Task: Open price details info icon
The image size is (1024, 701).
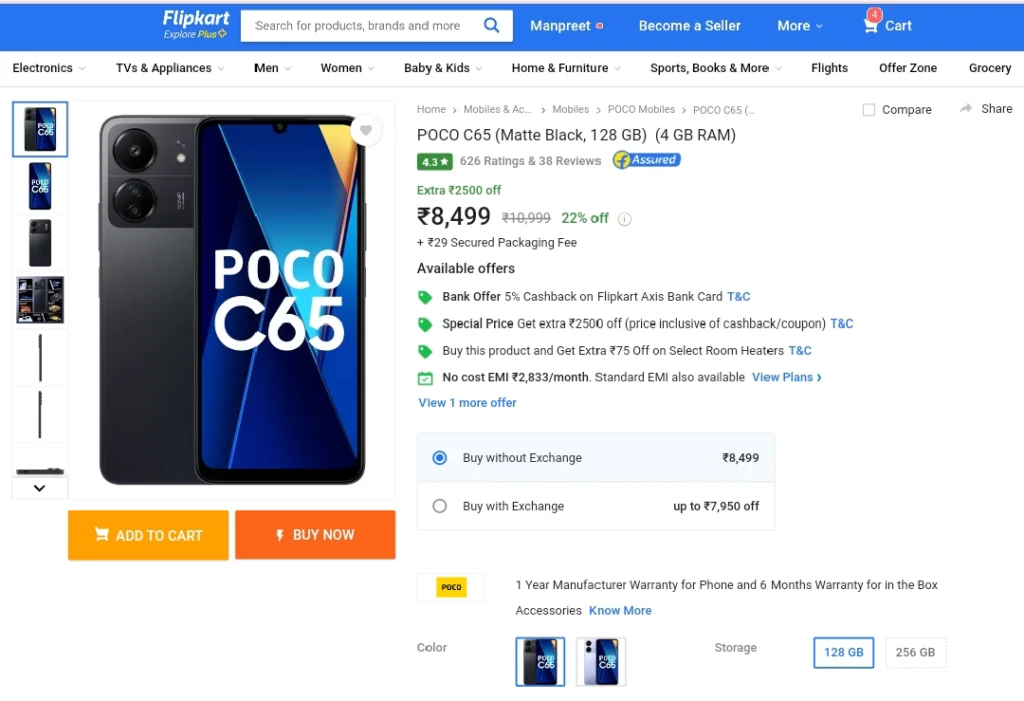Action: coord(624,219)
